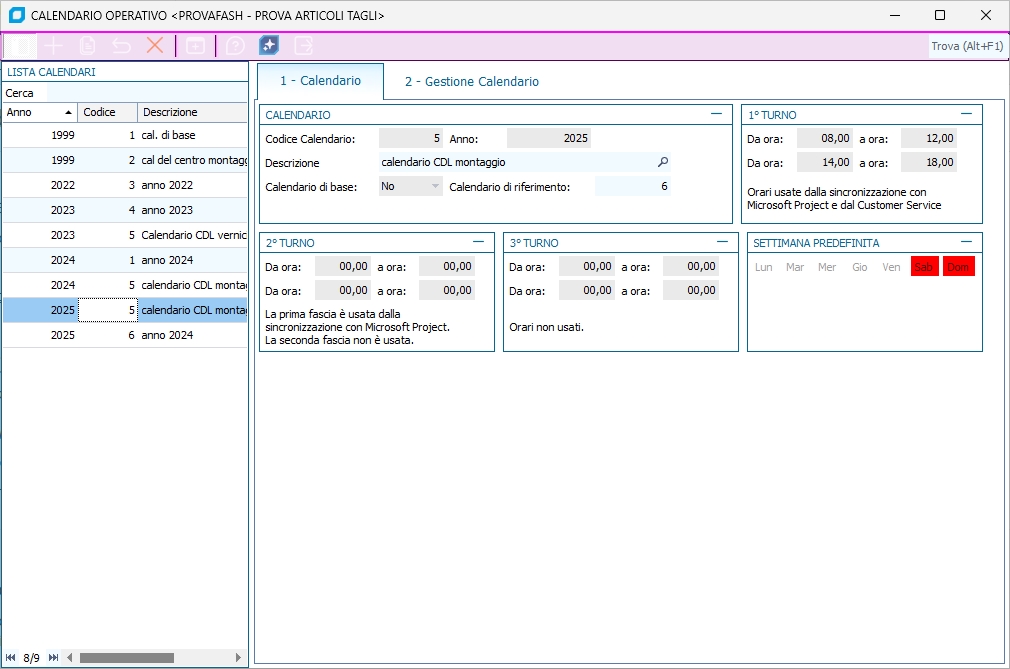Collapse the CALENDARIO panel
1010x669 pixels.
716,114
